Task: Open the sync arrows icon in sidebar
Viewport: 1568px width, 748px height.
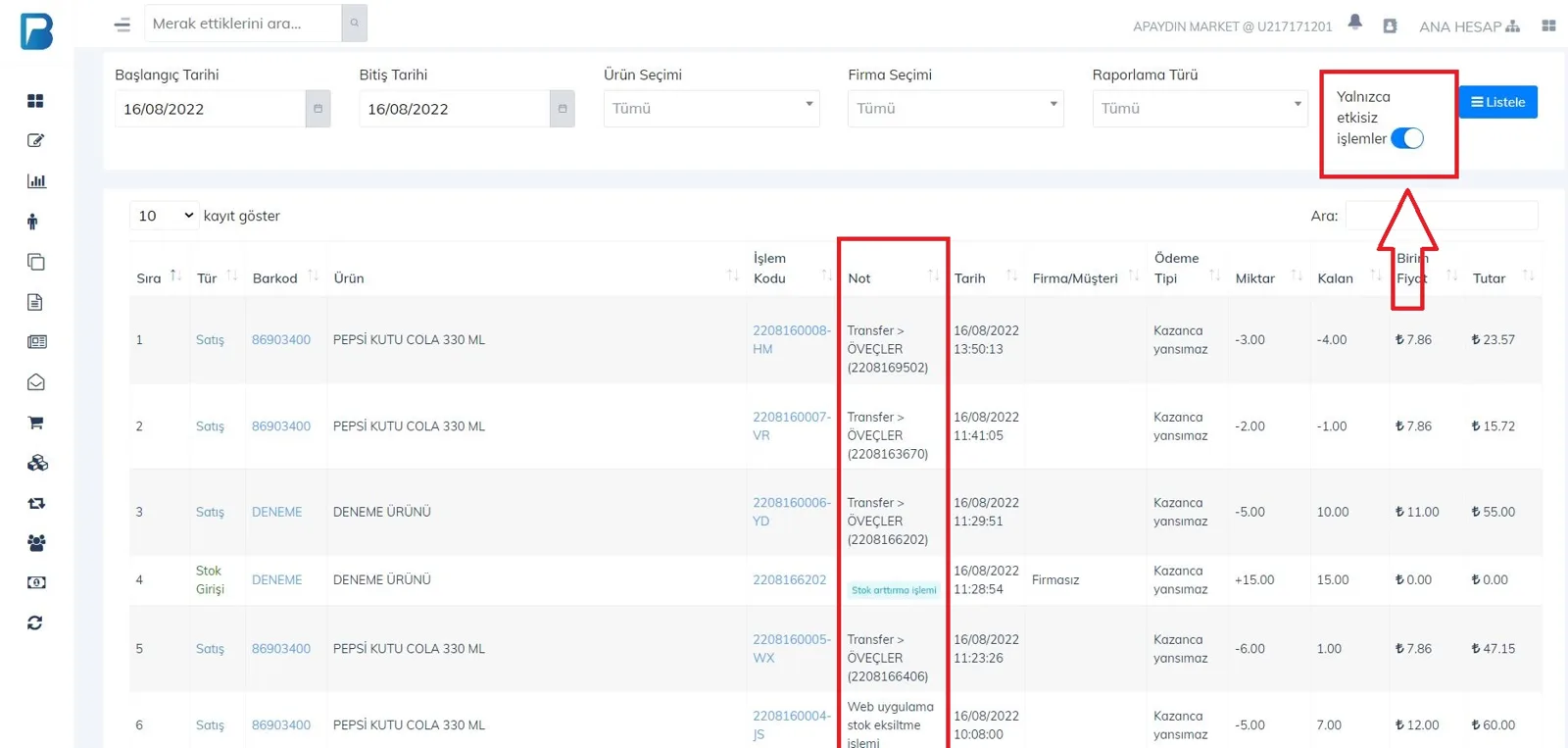Action: pyautogui.click(x=35, y=623)
